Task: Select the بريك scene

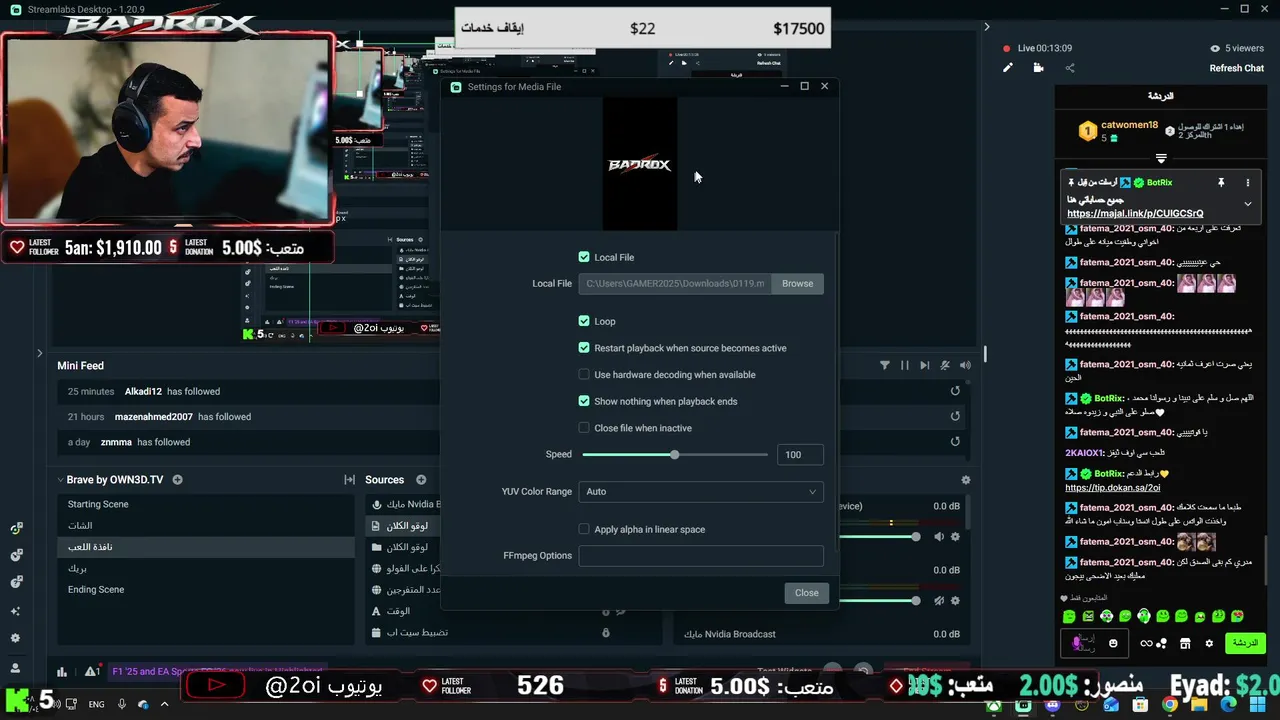Action: 206,568
